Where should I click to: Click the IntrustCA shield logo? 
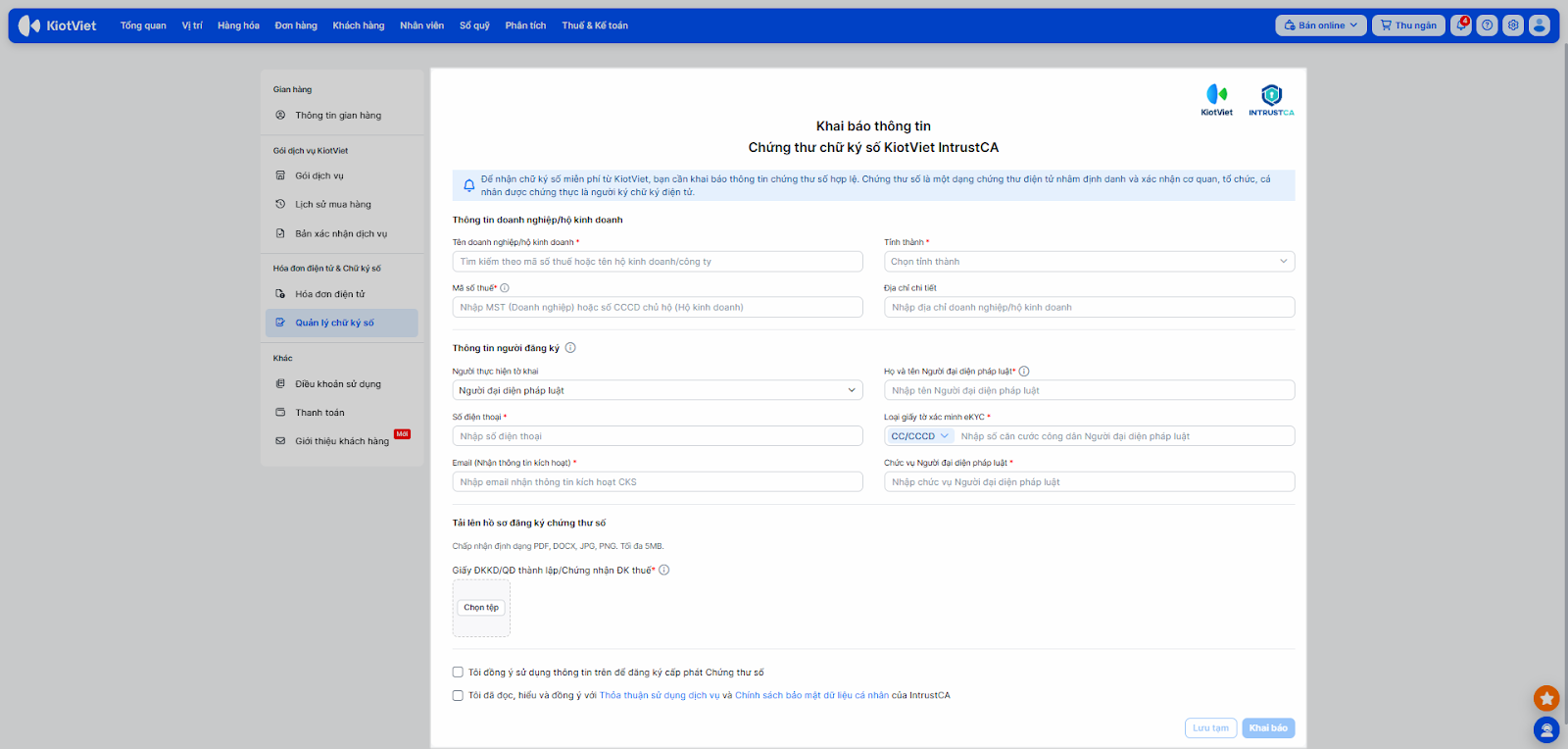point(1271,100)
